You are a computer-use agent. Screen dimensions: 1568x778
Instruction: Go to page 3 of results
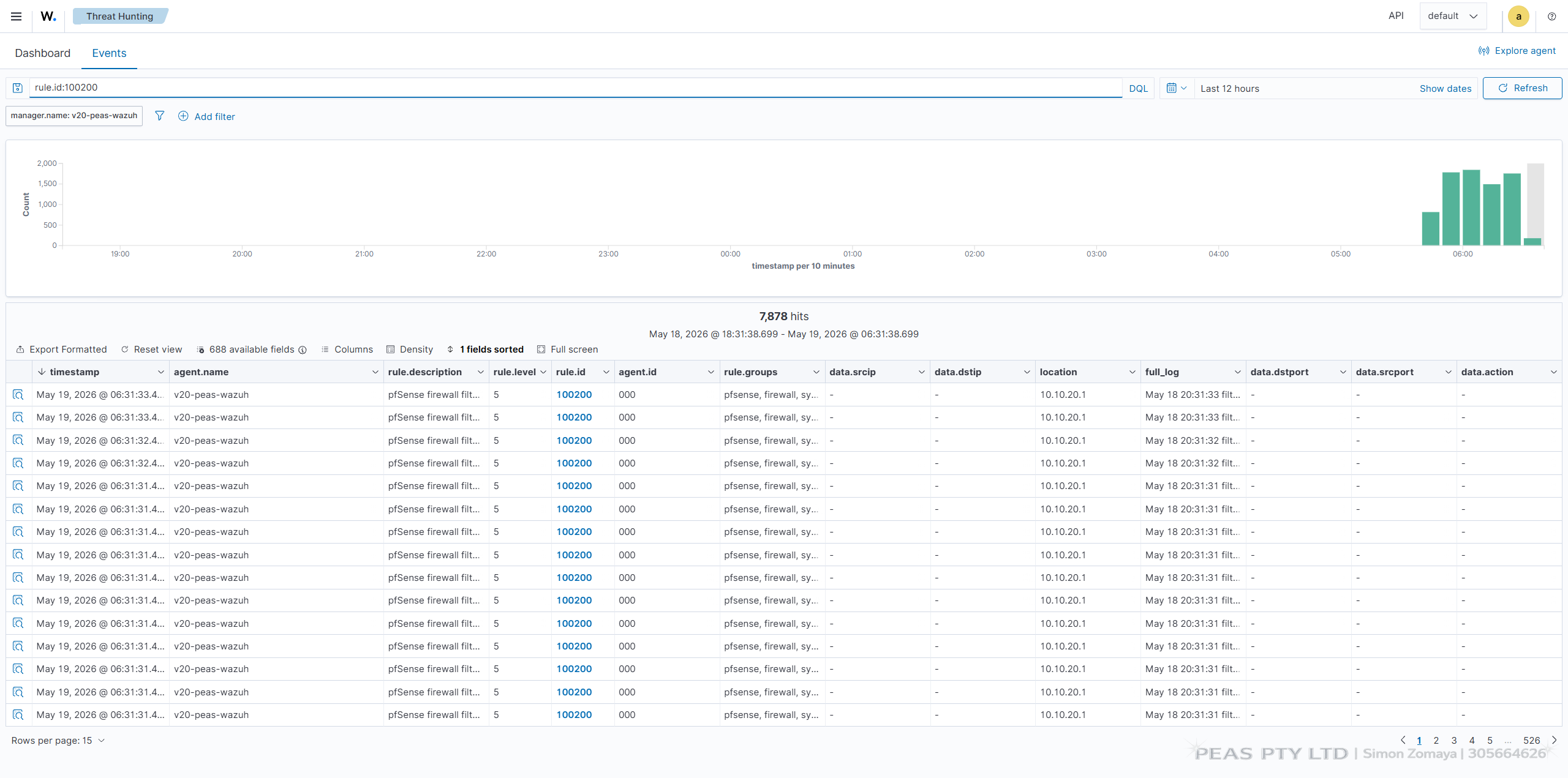[1454, 741]
